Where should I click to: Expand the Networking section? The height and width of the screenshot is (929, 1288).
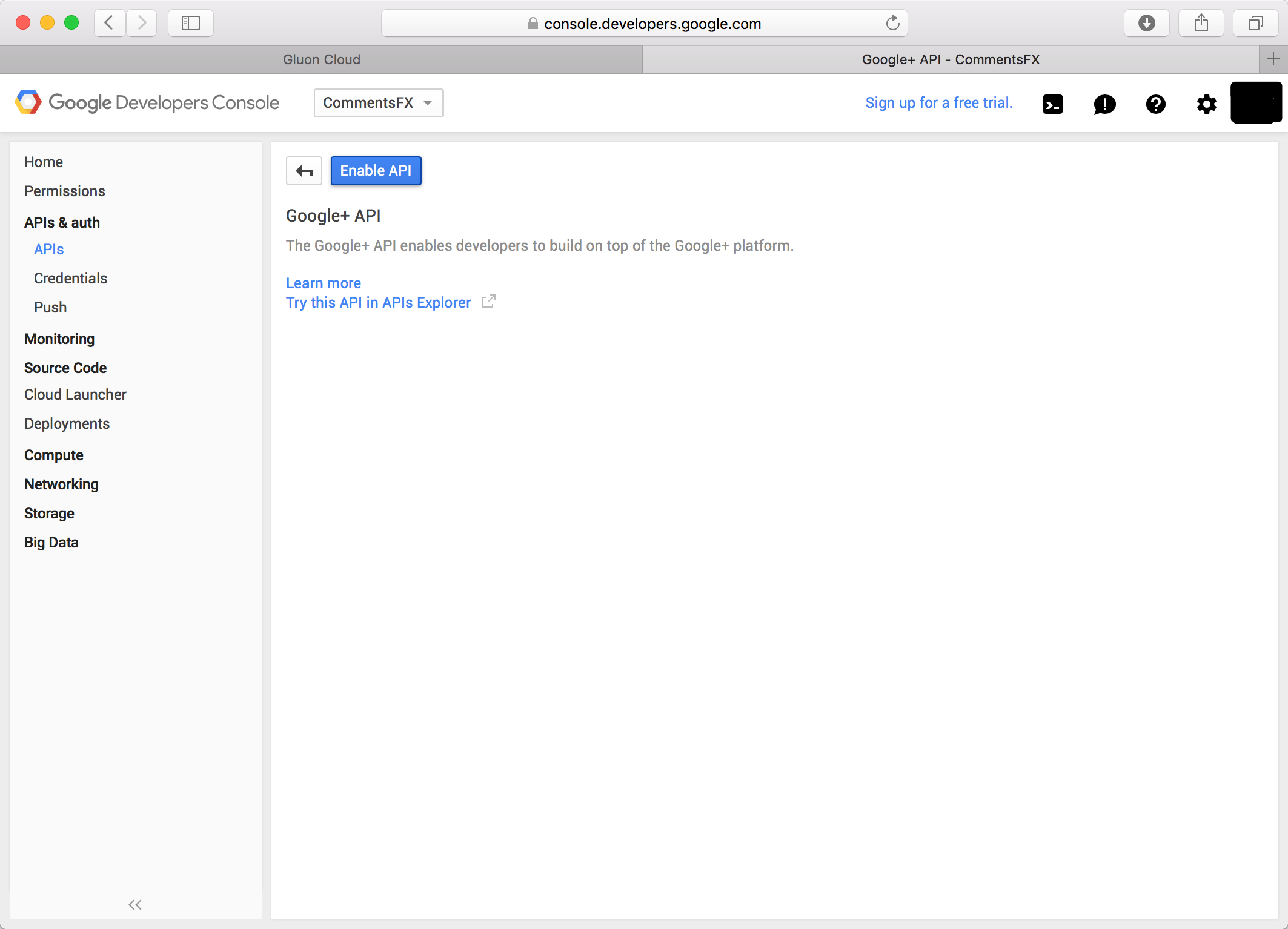pyautogui.click(x=61, y=484)
